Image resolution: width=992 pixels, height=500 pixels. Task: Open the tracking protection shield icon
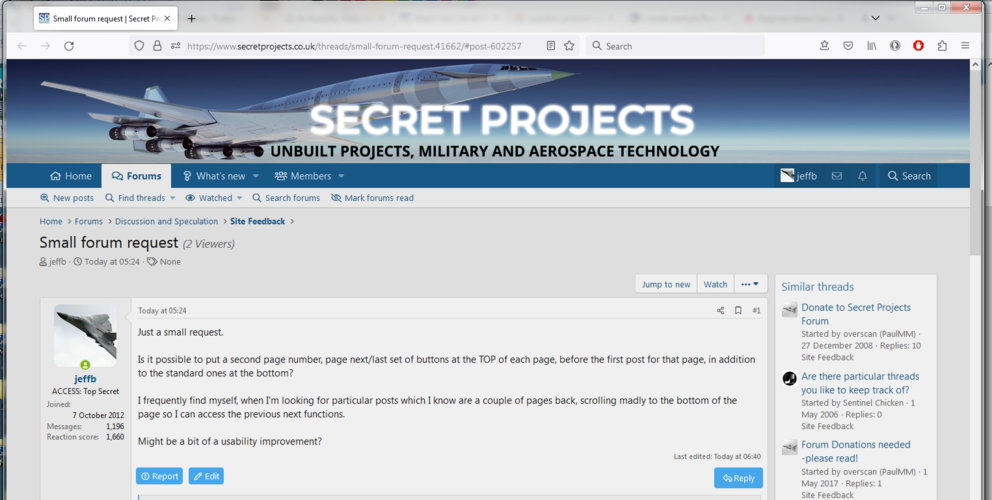tap(139, 46)
